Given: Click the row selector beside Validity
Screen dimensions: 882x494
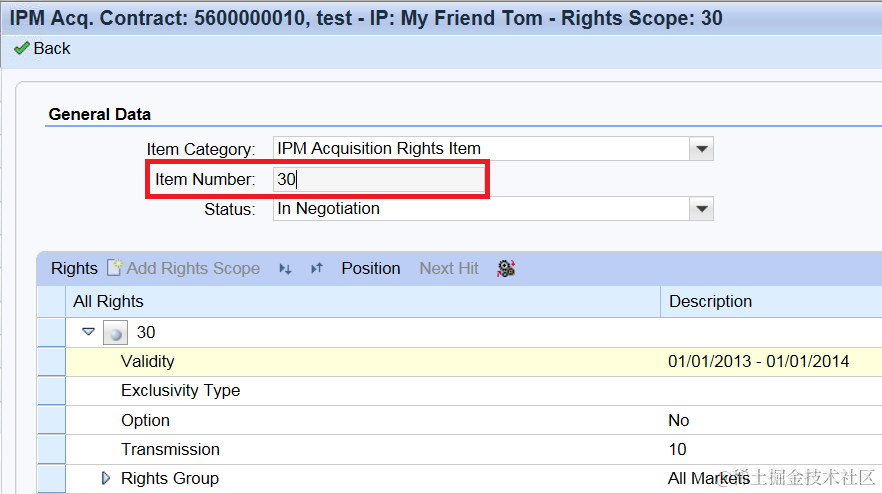Looking at the screenshot, I should [52, 362].
